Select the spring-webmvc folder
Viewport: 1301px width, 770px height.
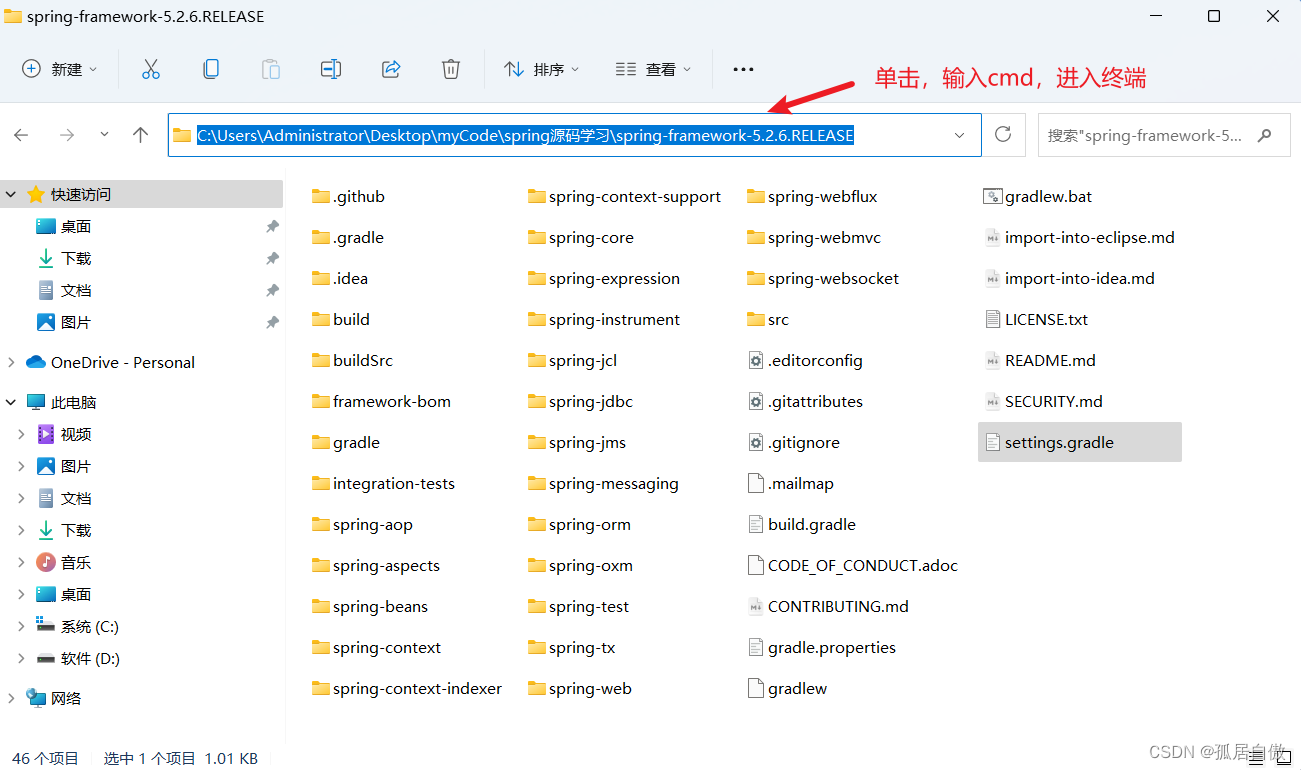tap(814, 237)
